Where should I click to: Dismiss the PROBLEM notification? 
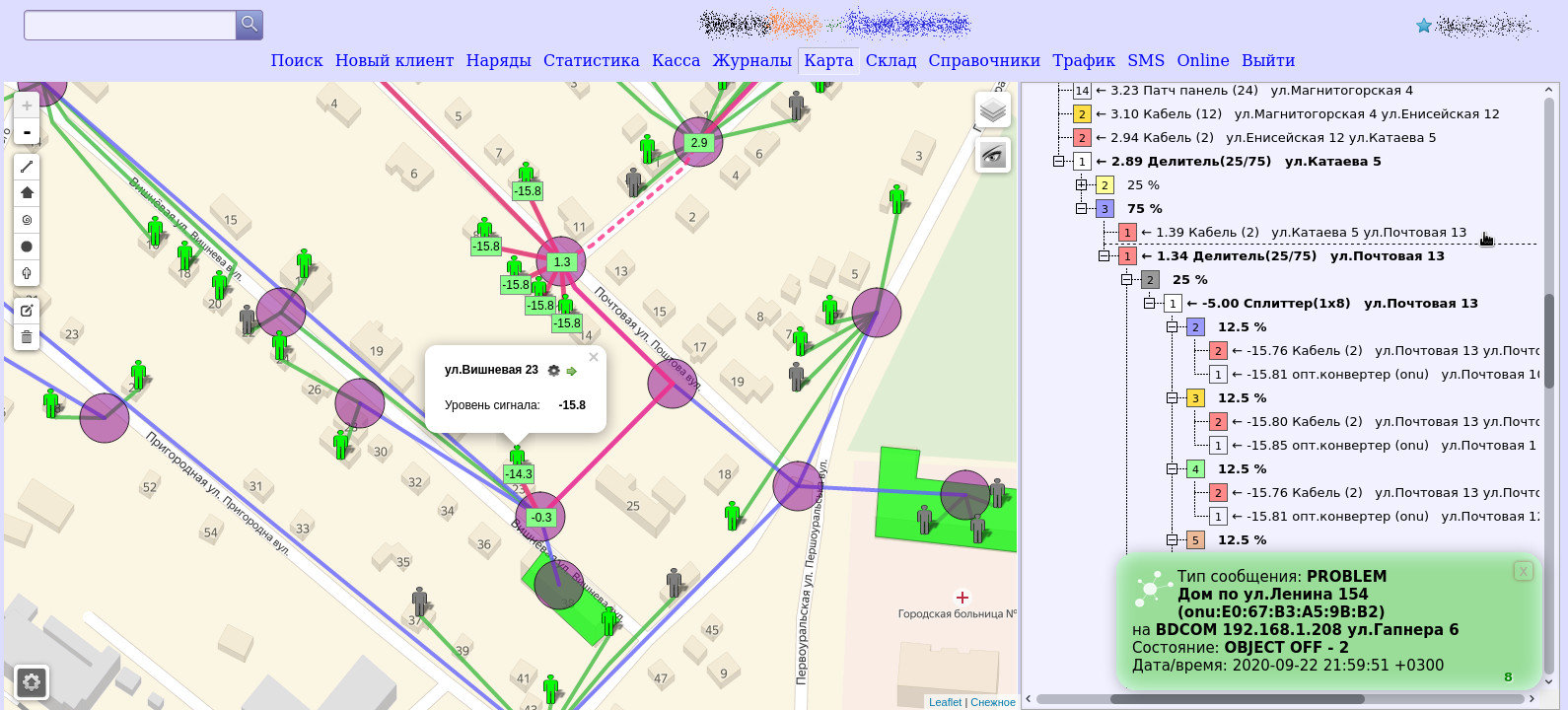click(x=1523, y=571)
